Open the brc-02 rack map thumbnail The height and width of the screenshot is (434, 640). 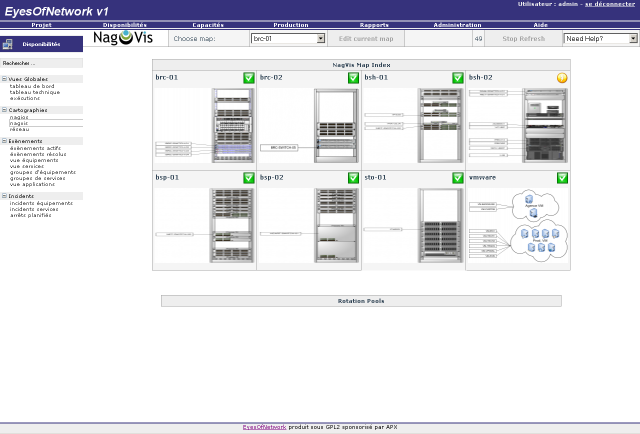click(309, 125)
